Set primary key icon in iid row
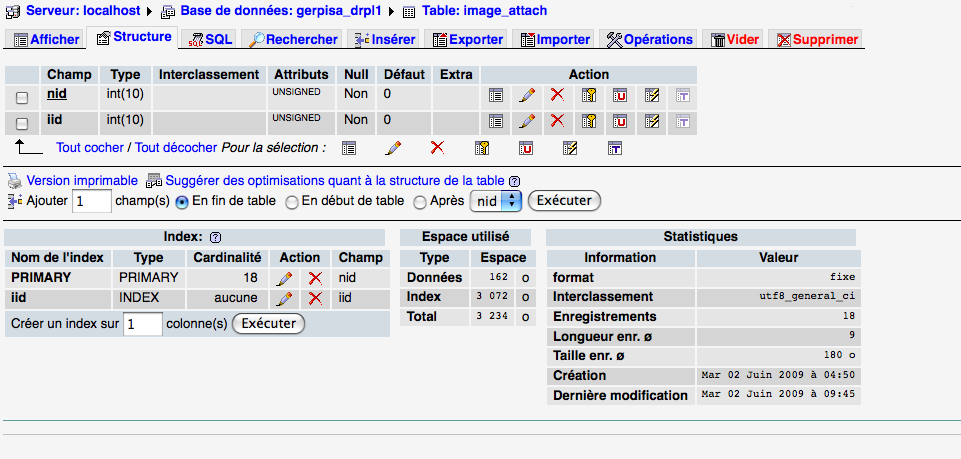 [x=589, y=121]
